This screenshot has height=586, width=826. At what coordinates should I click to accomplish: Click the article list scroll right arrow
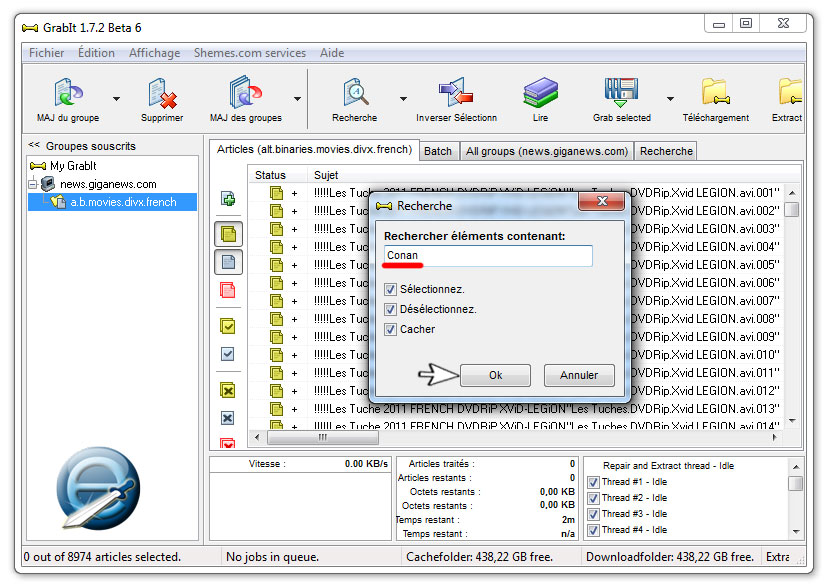tap(774, 437)
